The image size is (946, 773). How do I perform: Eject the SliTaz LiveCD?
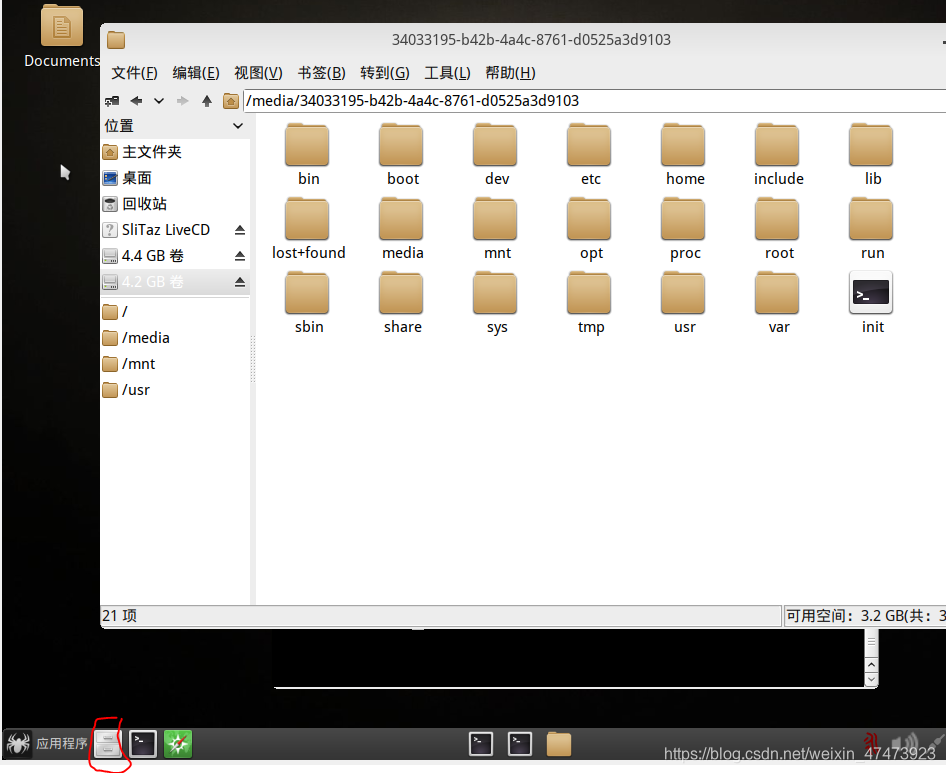[240, 230]
